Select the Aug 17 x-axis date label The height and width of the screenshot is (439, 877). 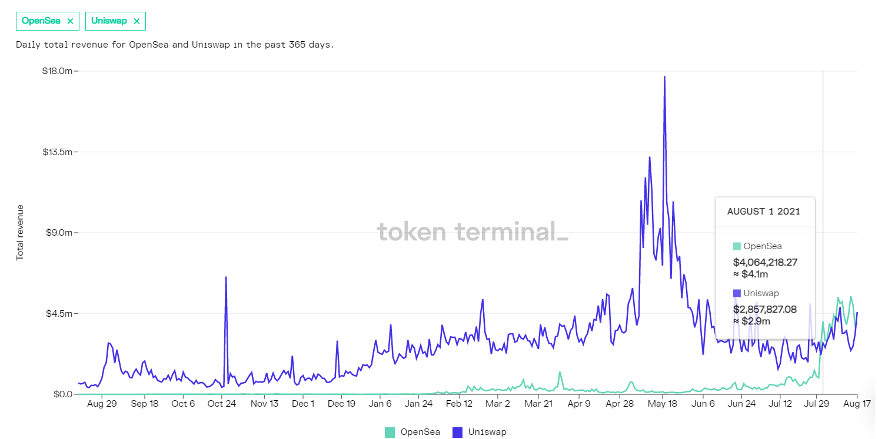coord(857,404)
